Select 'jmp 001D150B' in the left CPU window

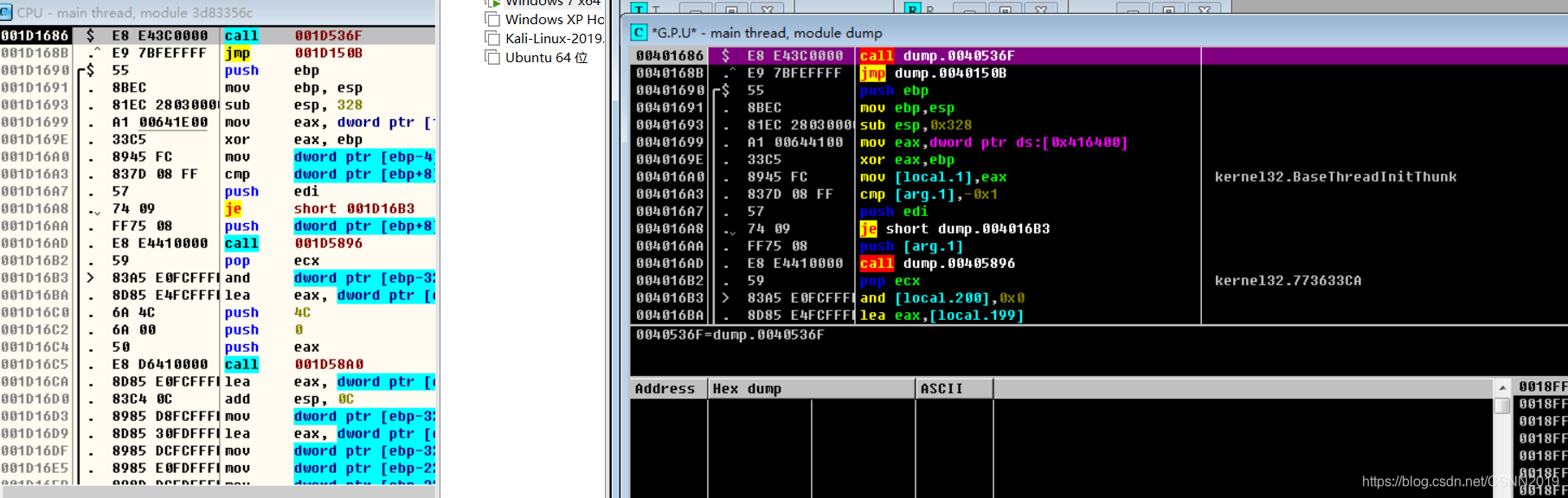(x=293, y=53)
